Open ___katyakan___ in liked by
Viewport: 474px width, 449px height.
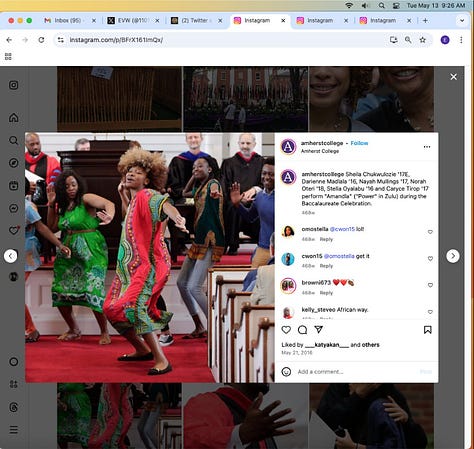point(327,345)
